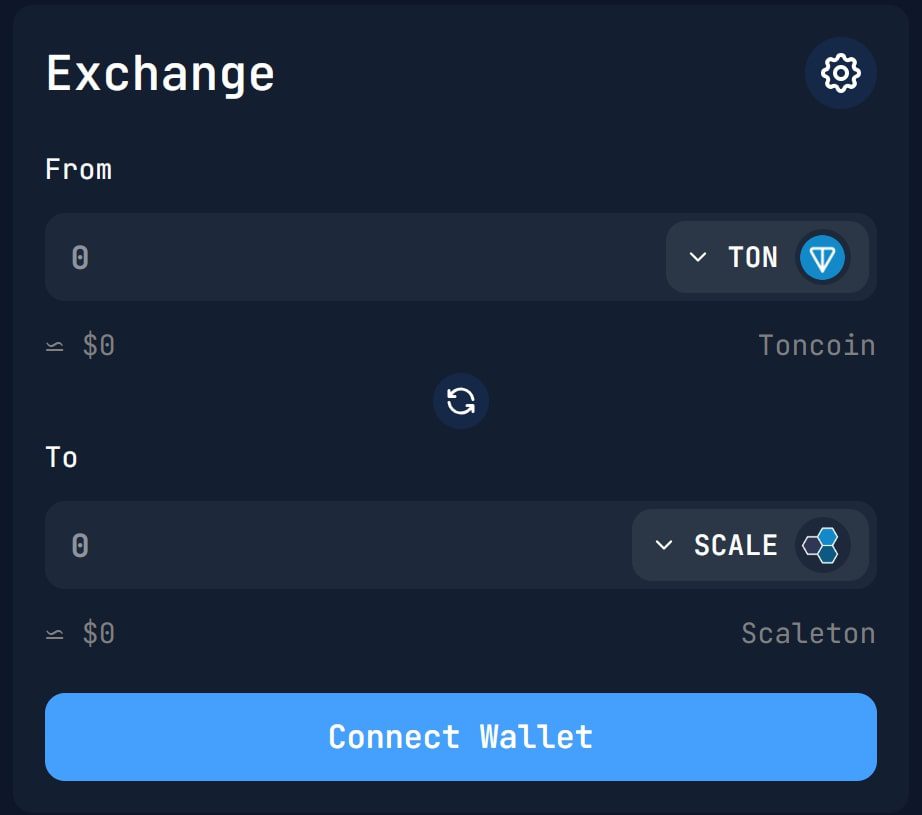Click the $0 value below To field
Image resolution: width=922 pixels, height=815 pixels.
click(x=99, y=633)
